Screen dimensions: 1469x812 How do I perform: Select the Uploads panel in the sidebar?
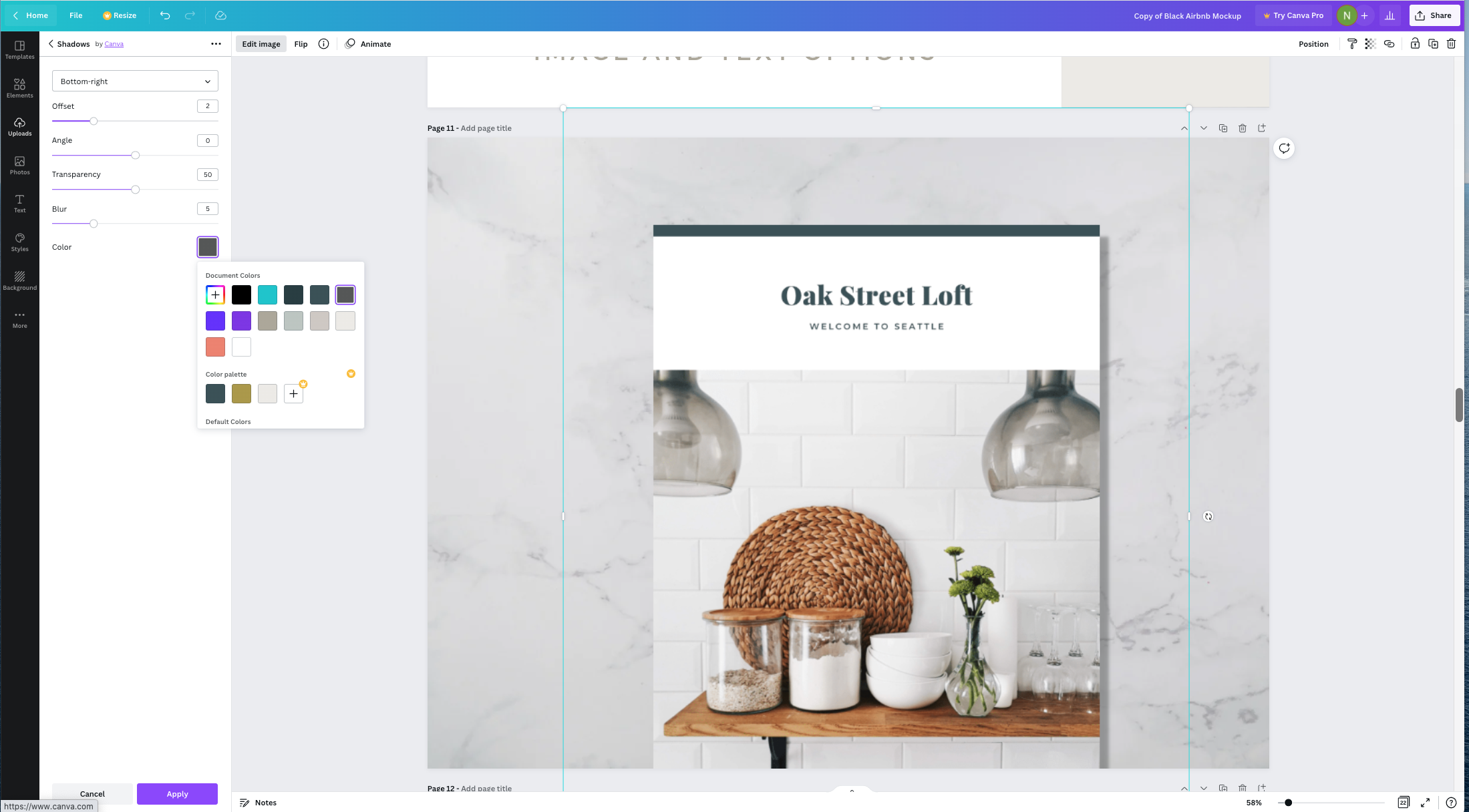click(x=19, y=126)
